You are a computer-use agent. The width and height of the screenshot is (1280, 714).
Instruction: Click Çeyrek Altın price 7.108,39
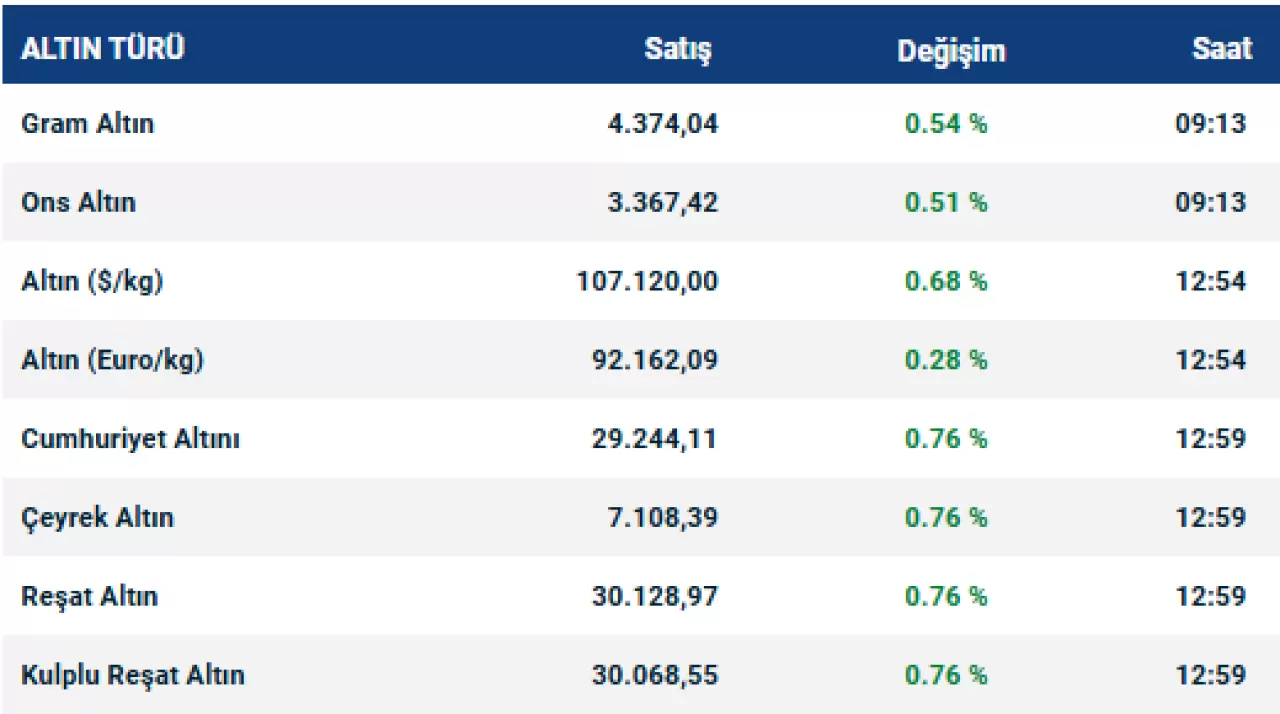tap(662, 518)
